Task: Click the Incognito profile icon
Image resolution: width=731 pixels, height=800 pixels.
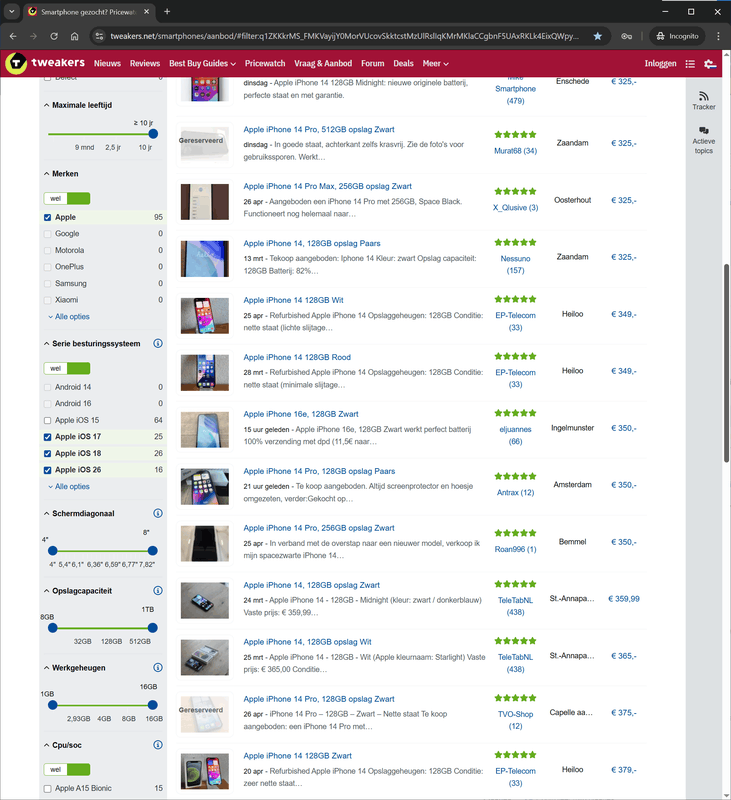Action: (x=677, y=36)
